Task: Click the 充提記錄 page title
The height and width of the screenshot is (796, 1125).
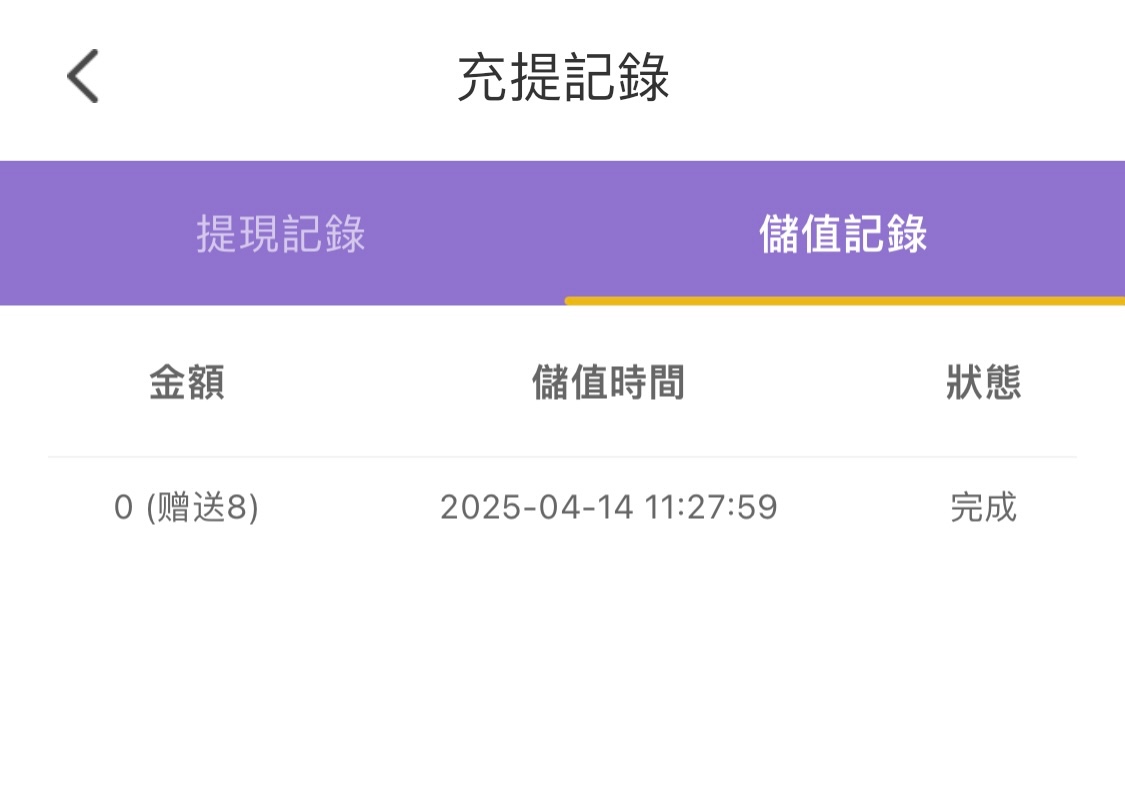Action: [x=563, y=78]
